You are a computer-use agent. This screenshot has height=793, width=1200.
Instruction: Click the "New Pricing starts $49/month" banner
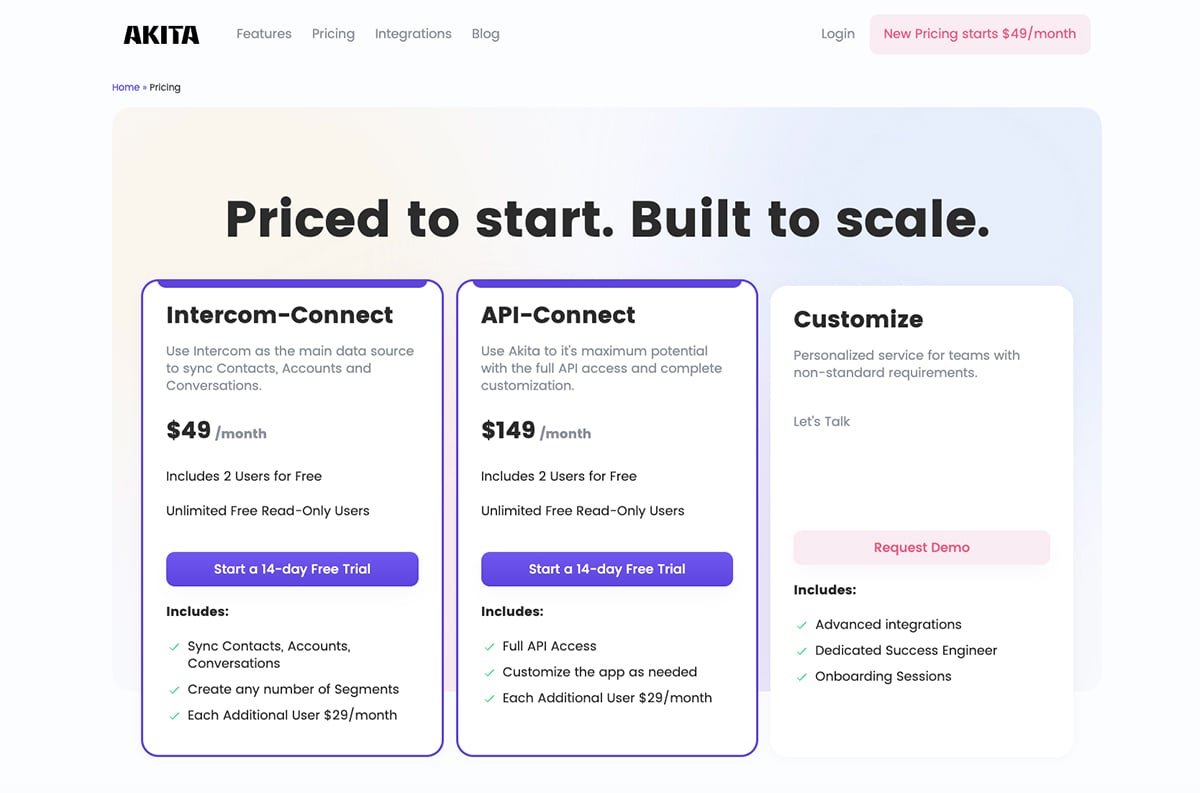point(979,33)
